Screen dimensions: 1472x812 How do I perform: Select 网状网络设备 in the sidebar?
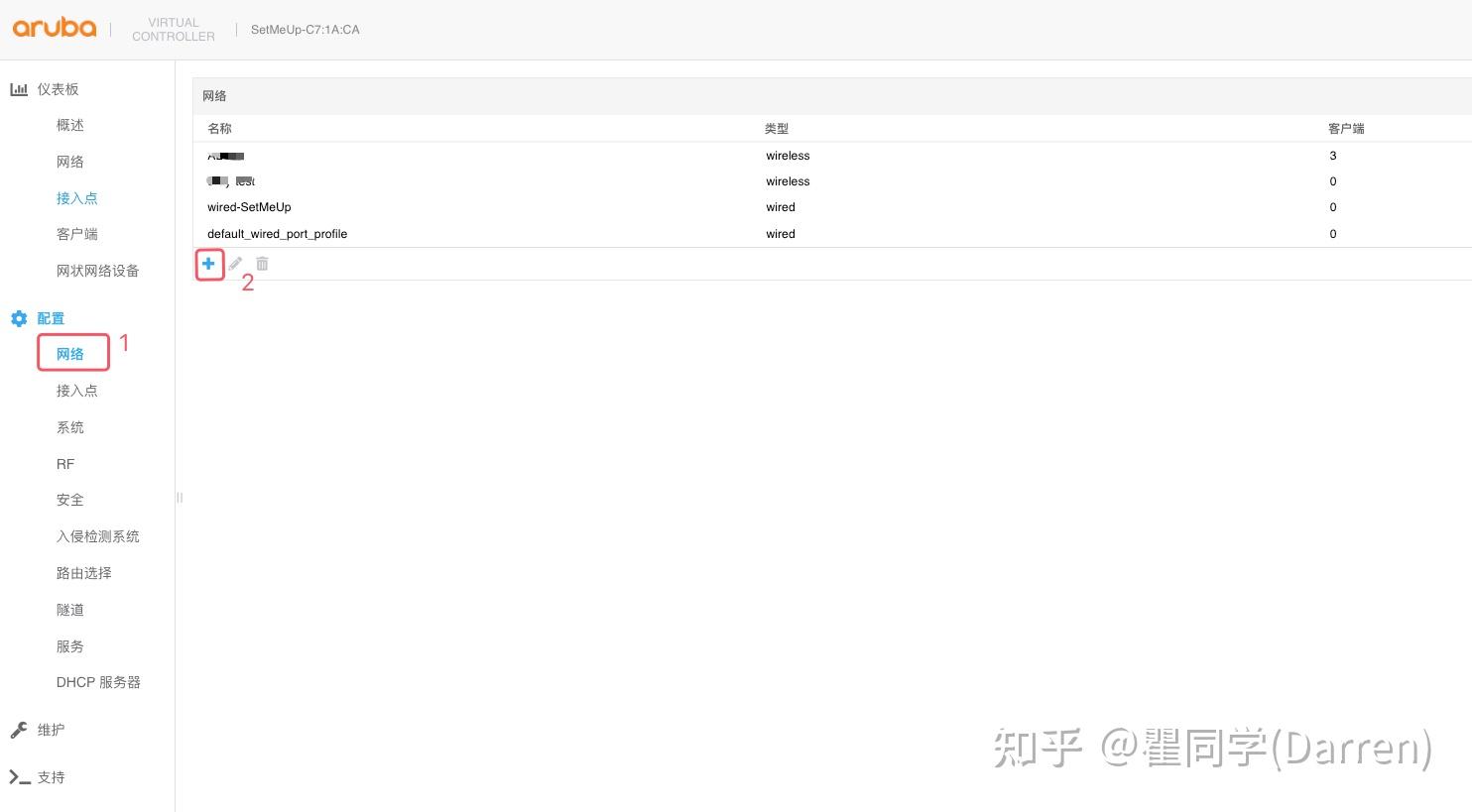tap(97, 270)
